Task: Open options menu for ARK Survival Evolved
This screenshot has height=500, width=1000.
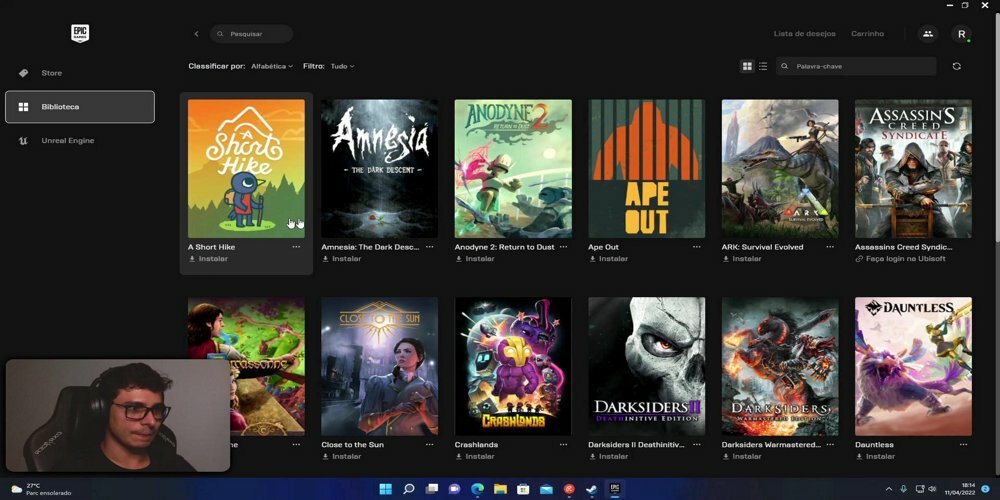Action: pos(830,247)
